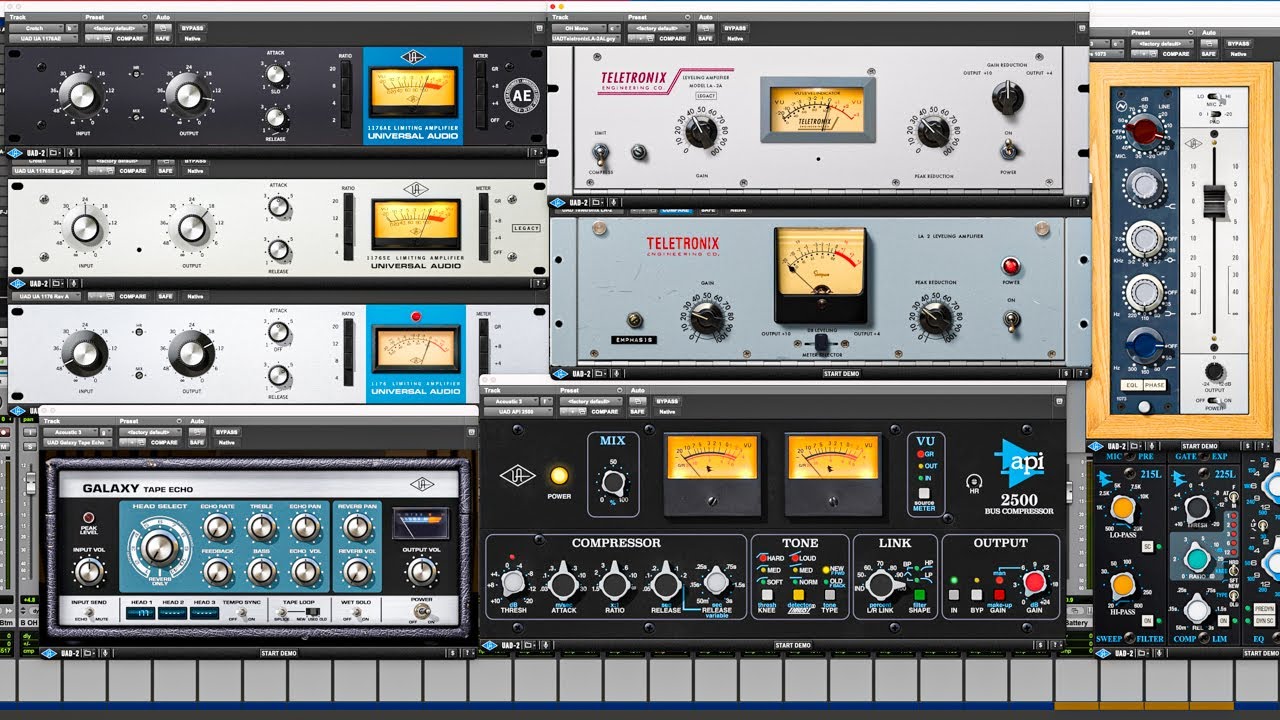Open the UAD API 2500 plugin selector
The image size is (1280, 720).
[x=518, y=411]
